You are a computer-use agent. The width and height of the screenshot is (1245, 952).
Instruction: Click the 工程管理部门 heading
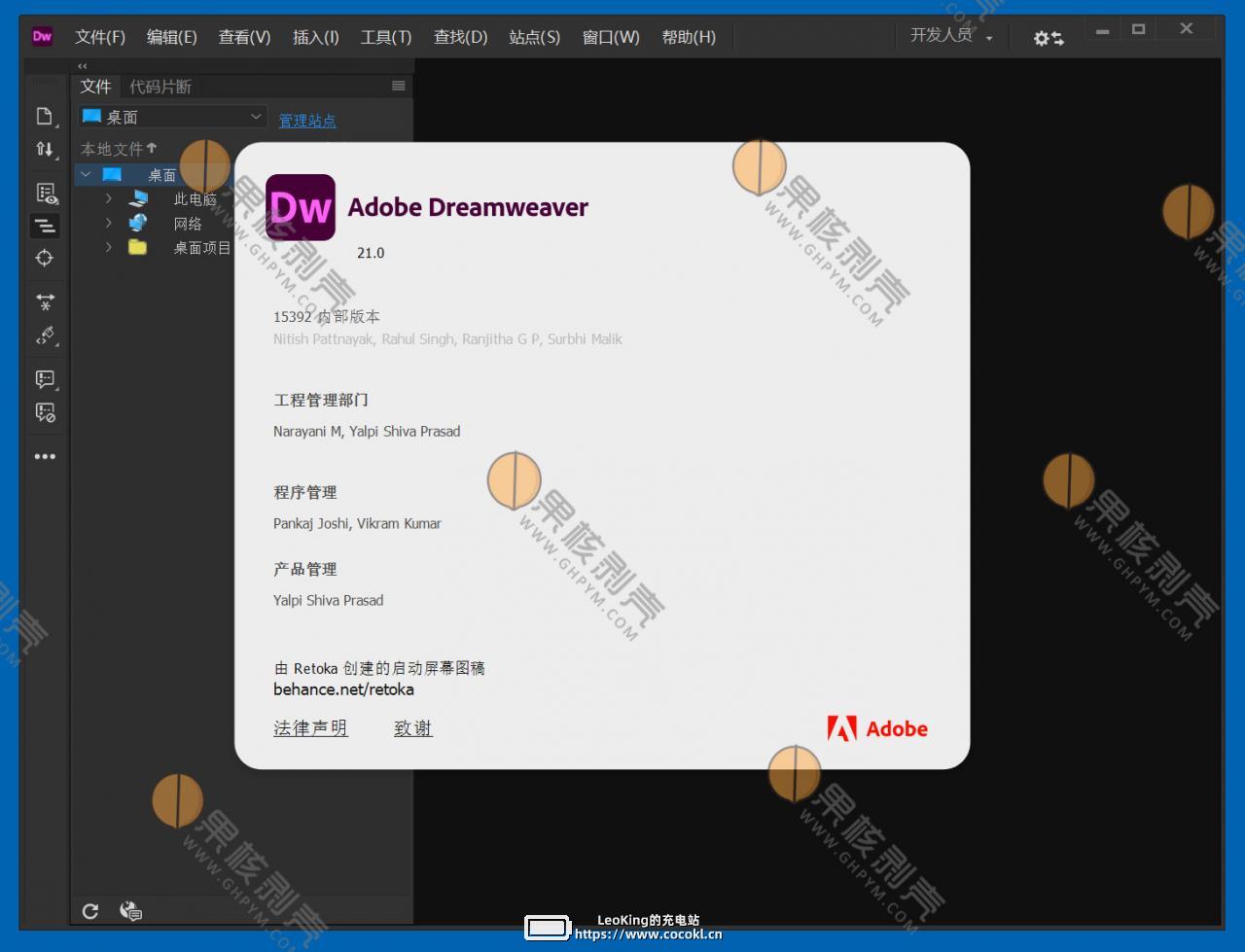(x=321, y=400)
